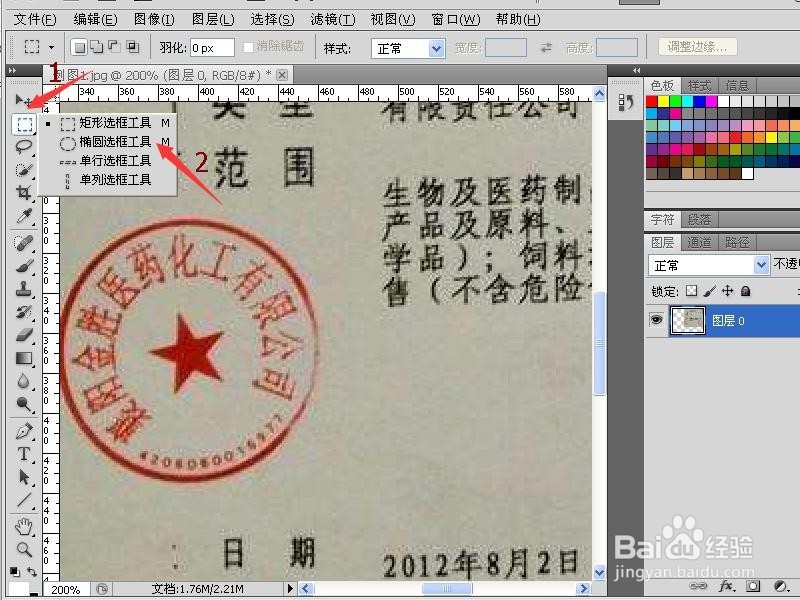Swap width and height values
This screenshot has height=600, width=800.
[x=546, y=47]
